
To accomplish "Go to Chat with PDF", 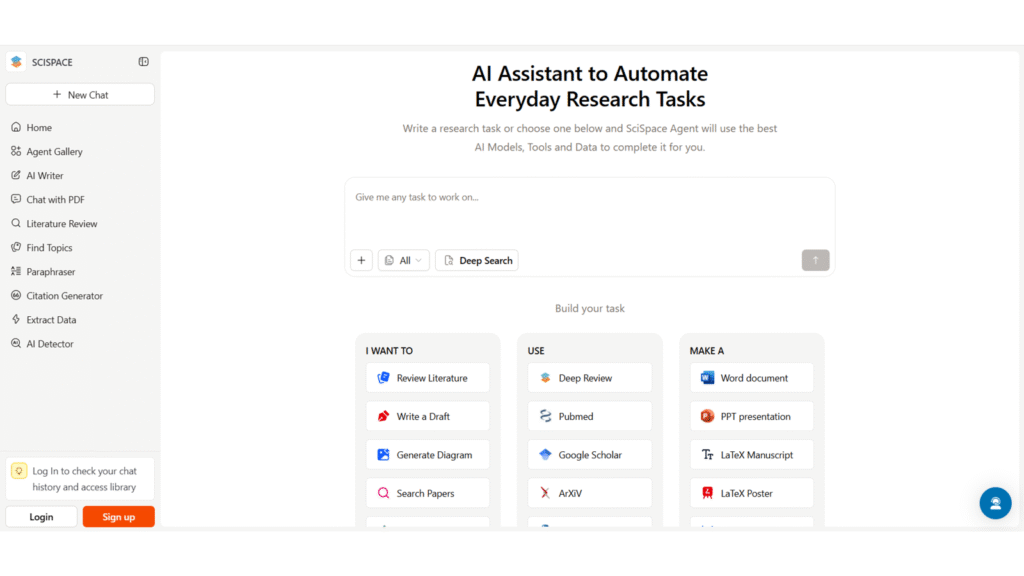I will 55,200.
